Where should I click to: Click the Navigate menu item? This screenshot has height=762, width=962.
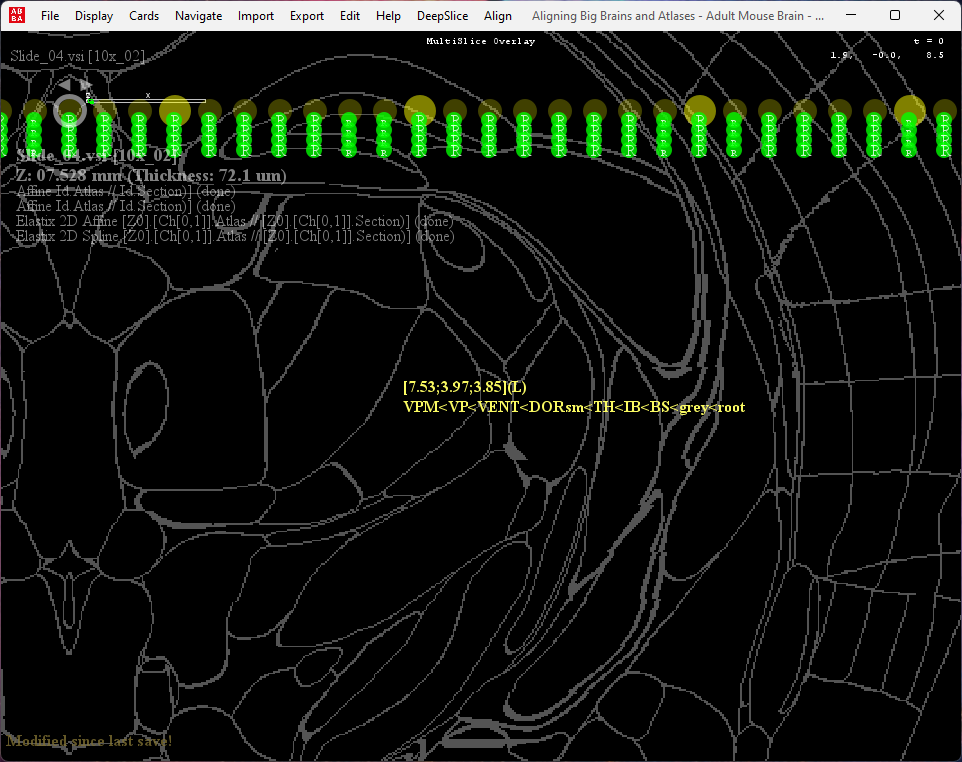click(198, 15)
